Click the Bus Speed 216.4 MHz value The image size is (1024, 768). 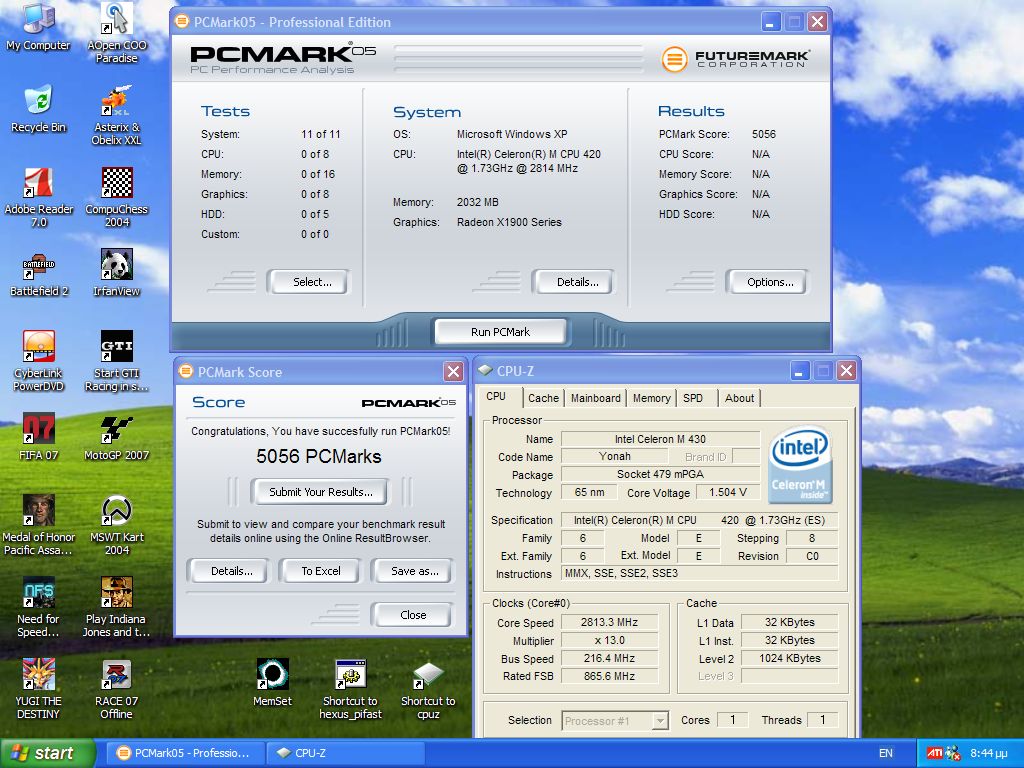click(609, 658)
